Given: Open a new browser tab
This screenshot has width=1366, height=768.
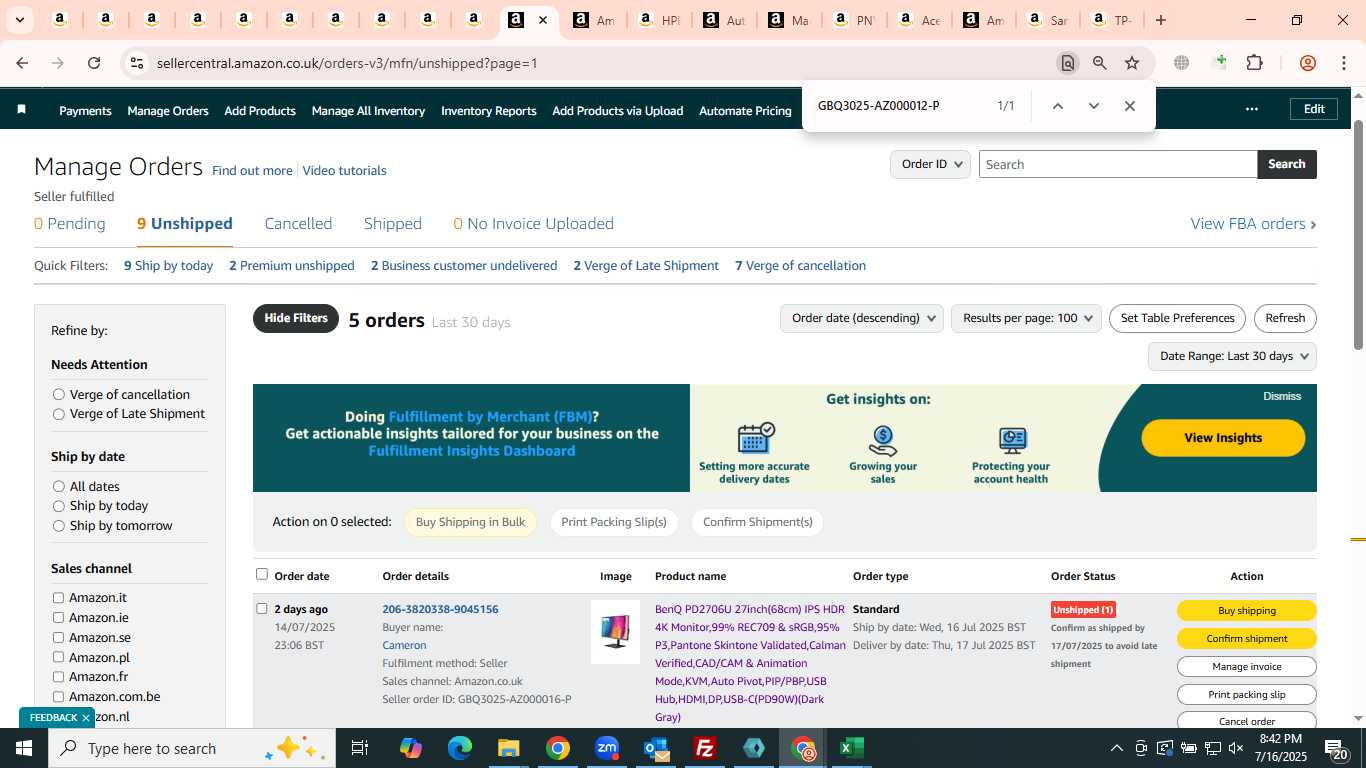Looking at the screenshot, I should pos(1160,20).
